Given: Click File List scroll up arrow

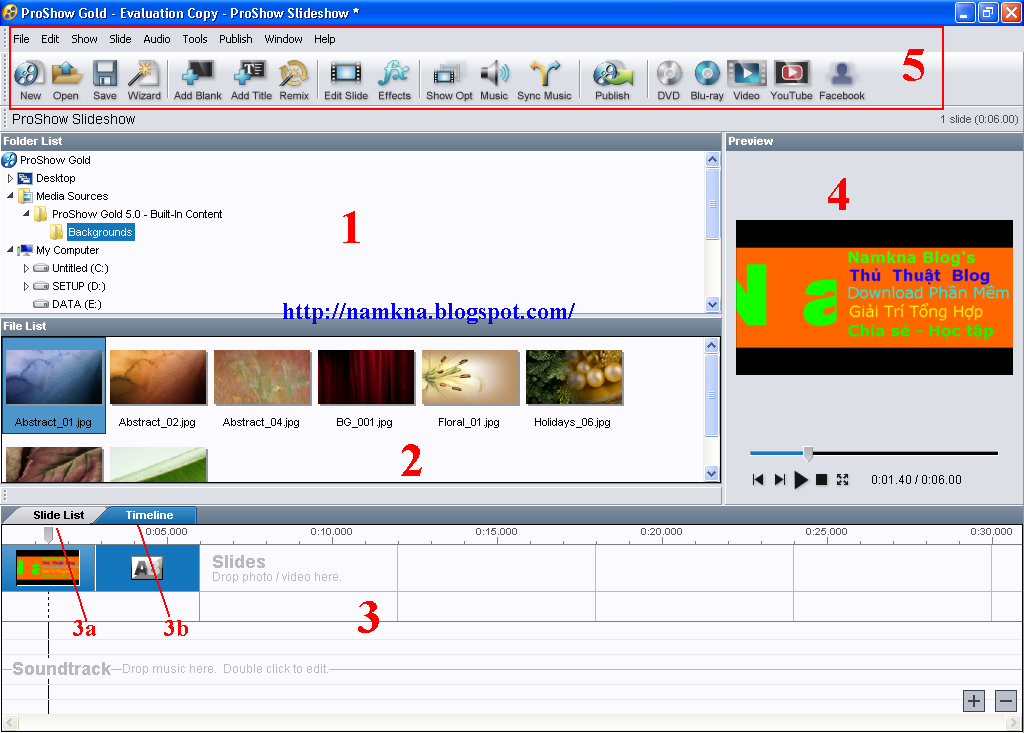Looking at the screenshot, I should tap(712, 346).
